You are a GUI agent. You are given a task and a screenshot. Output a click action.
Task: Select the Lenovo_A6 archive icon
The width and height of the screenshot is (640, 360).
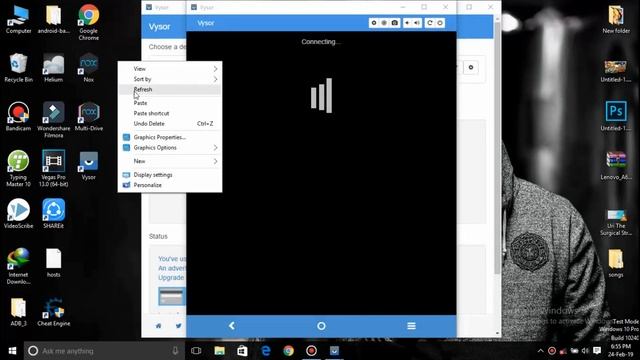[x=616, y=165]
